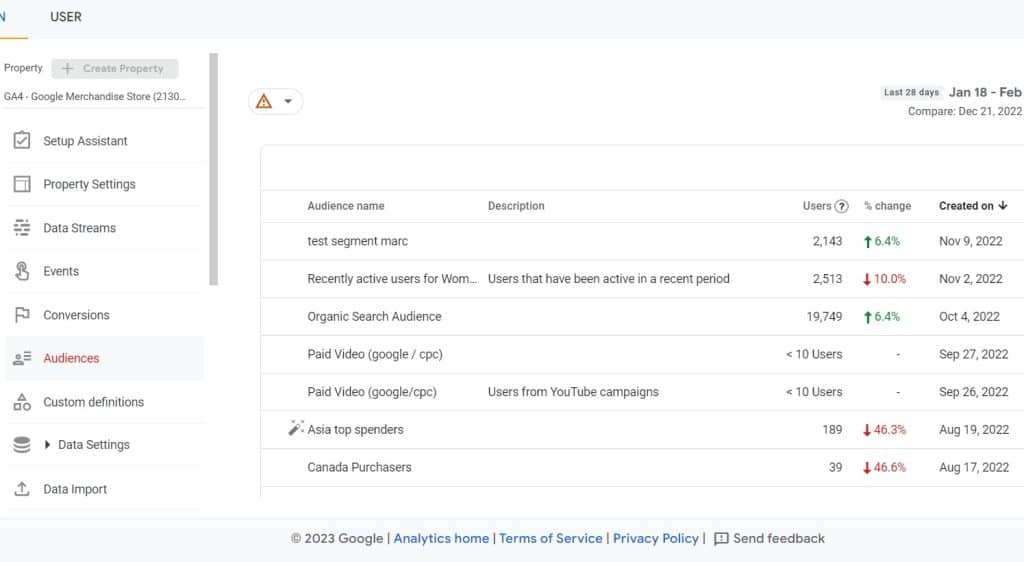Click the 46.6% change value
1024x562 pixels.
point(889,467)
